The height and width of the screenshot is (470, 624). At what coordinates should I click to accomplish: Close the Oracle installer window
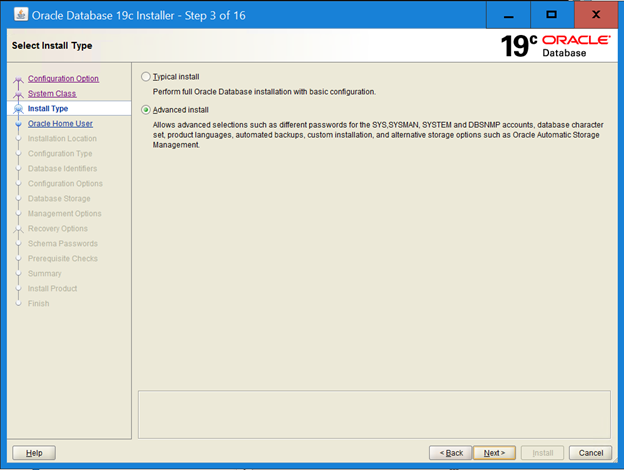coord(596,15)
